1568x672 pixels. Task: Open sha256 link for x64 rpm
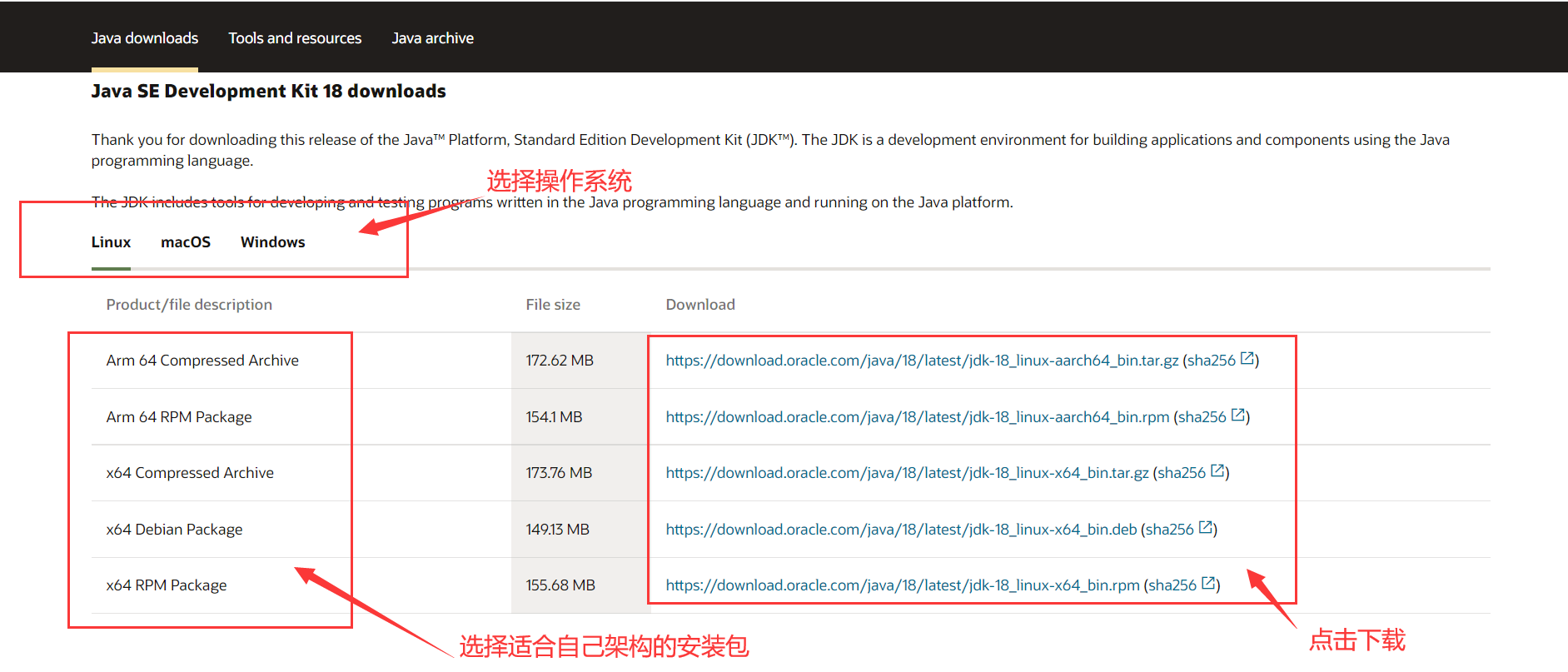[1172, 585]
